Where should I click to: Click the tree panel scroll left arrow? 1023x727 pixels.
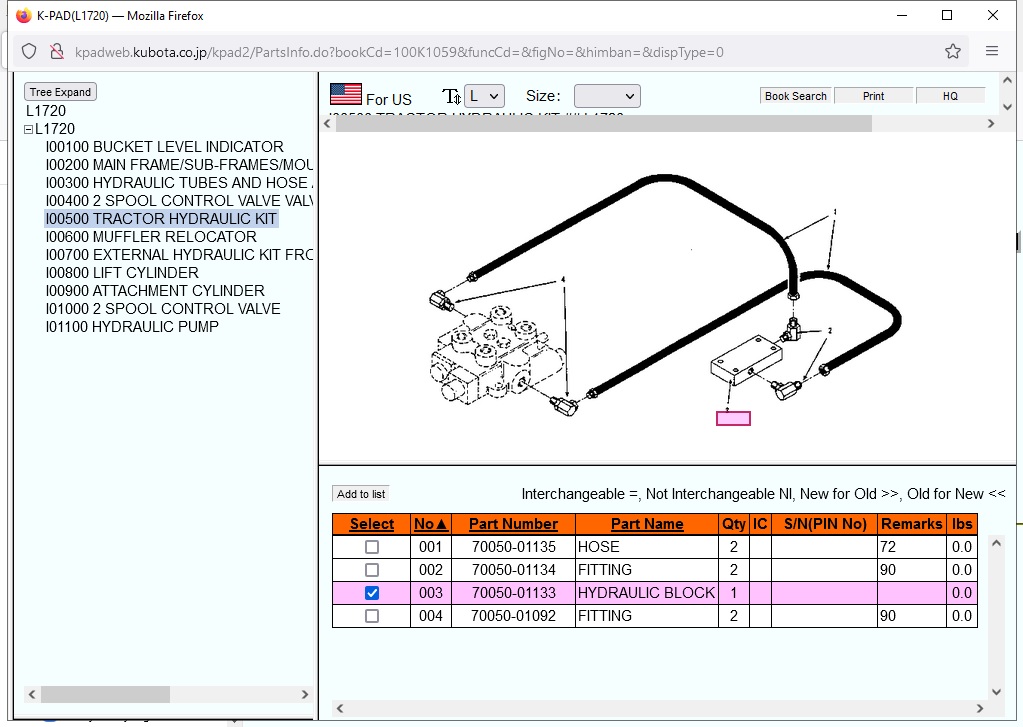pos(32,694)
